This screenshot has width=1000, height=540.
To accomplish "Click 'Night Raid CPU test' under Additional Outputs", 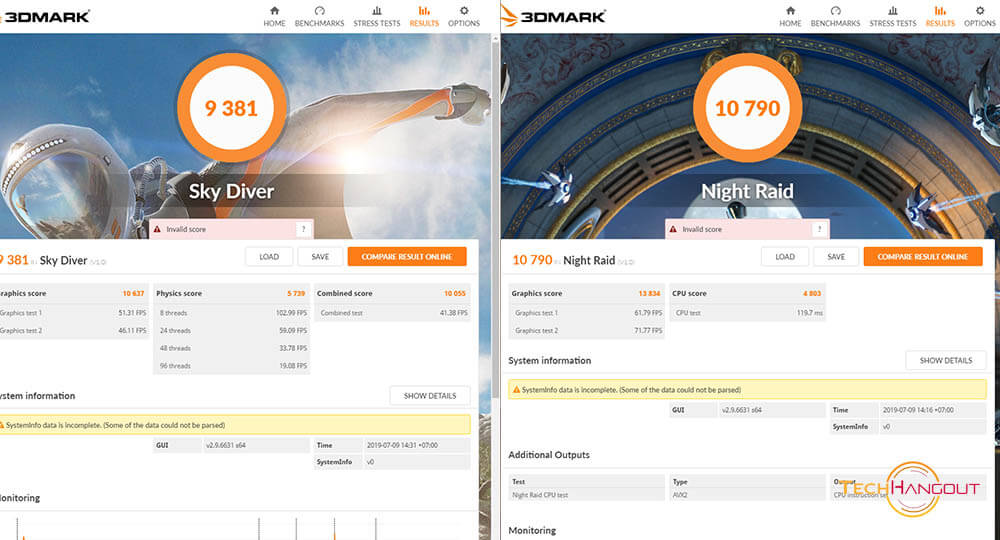I will [x=540, y=495].
